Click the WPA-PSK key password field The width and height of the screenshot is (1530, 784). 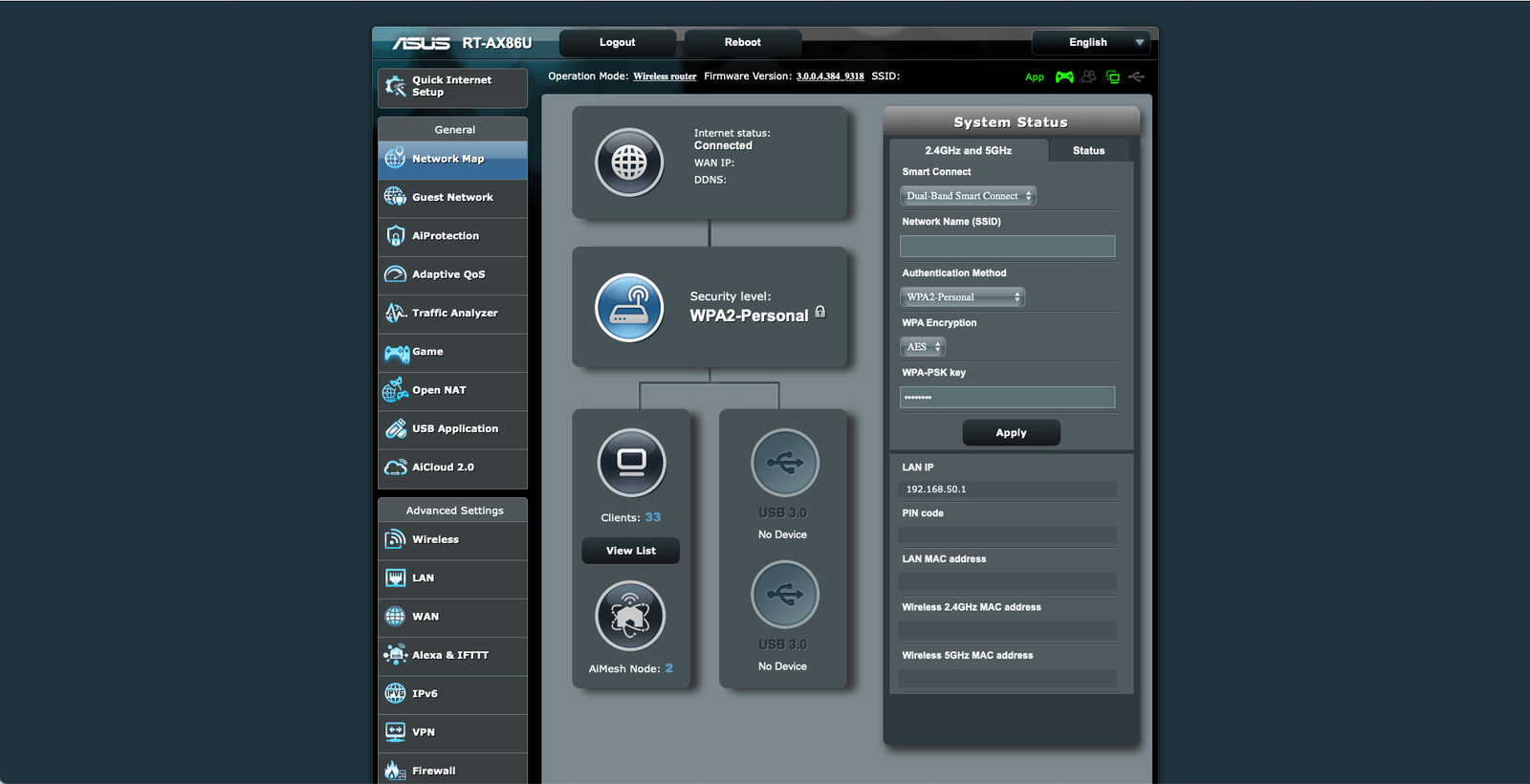pyautogui.click(x=1007, y=398)
